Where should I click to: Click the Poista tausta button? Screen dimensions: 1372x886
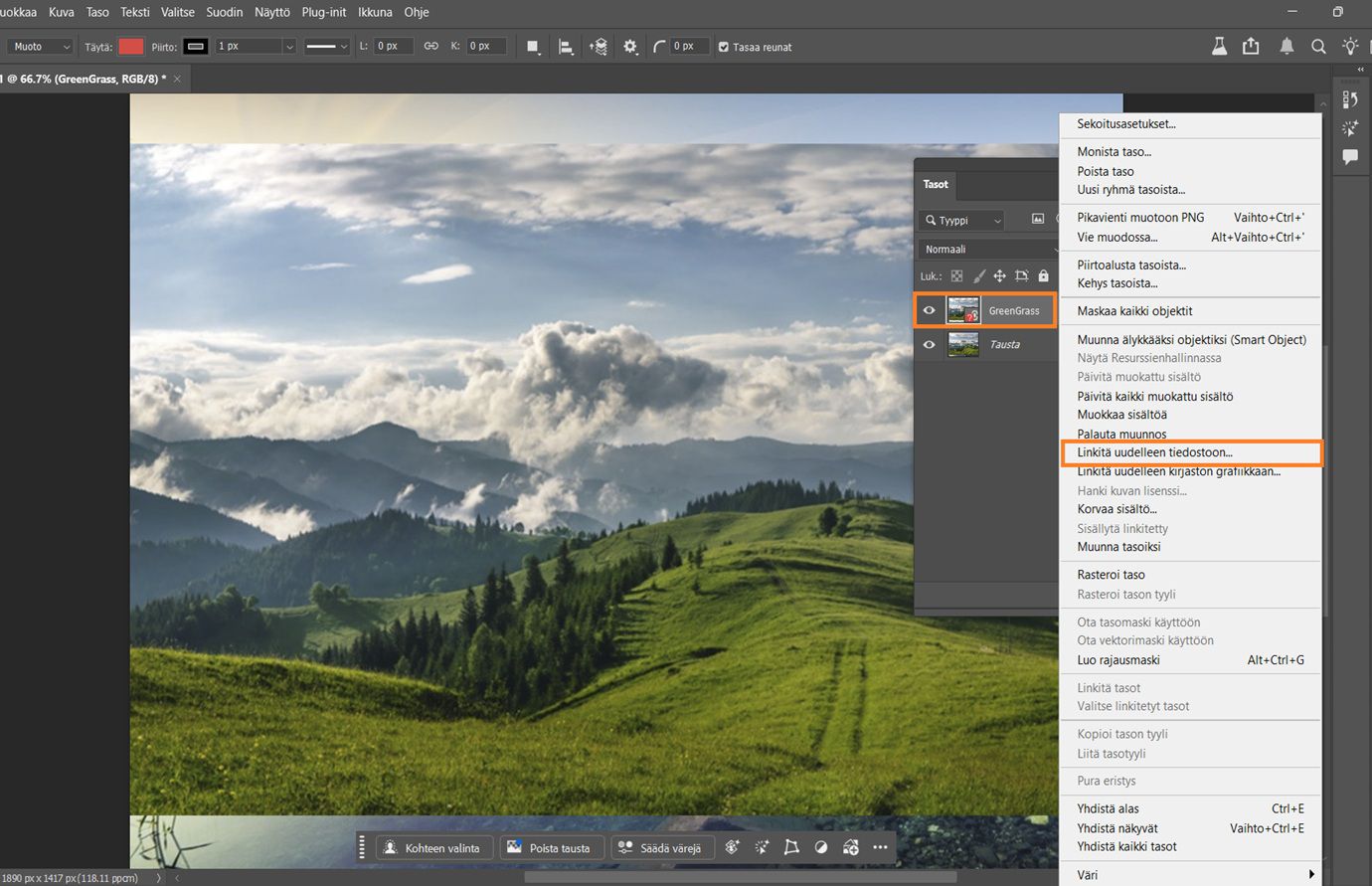(550, 847)
